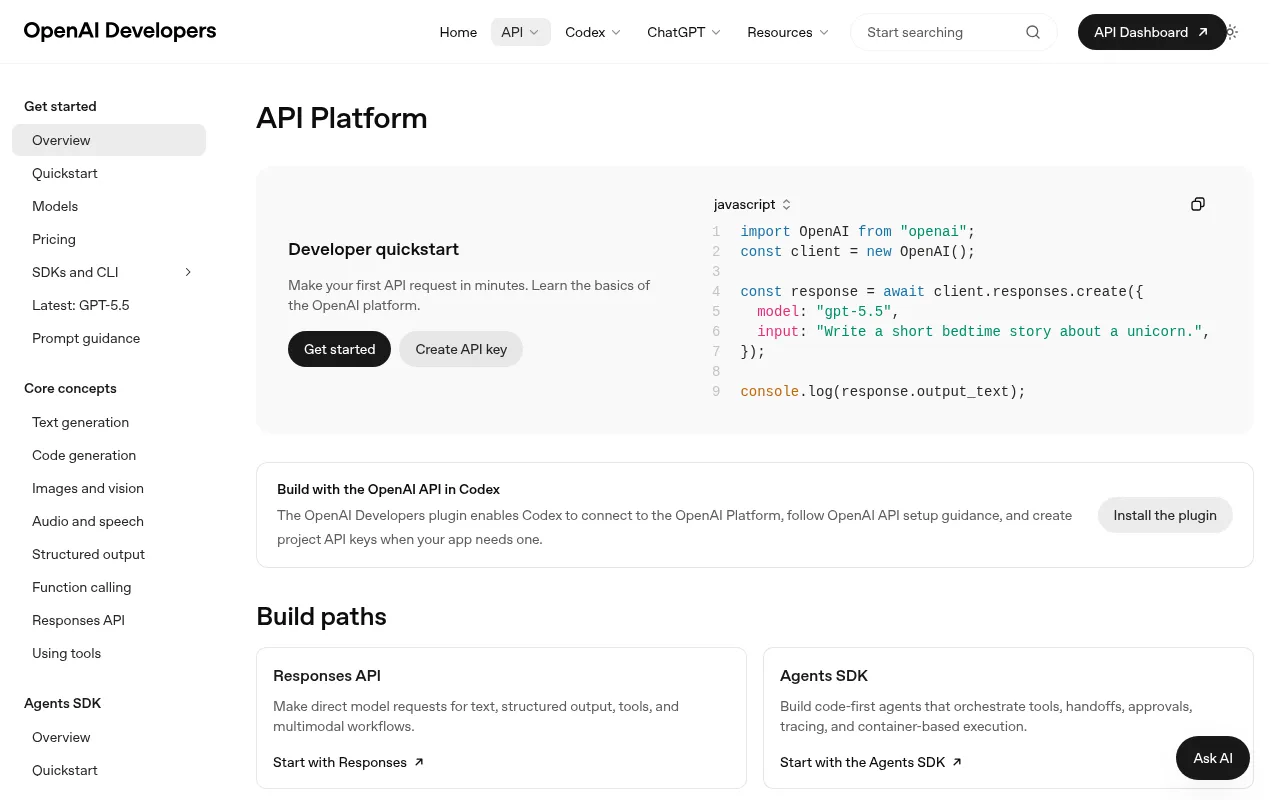
Task: Open Latest: GPT-5.5 page
Action: (x=109, y=305)
